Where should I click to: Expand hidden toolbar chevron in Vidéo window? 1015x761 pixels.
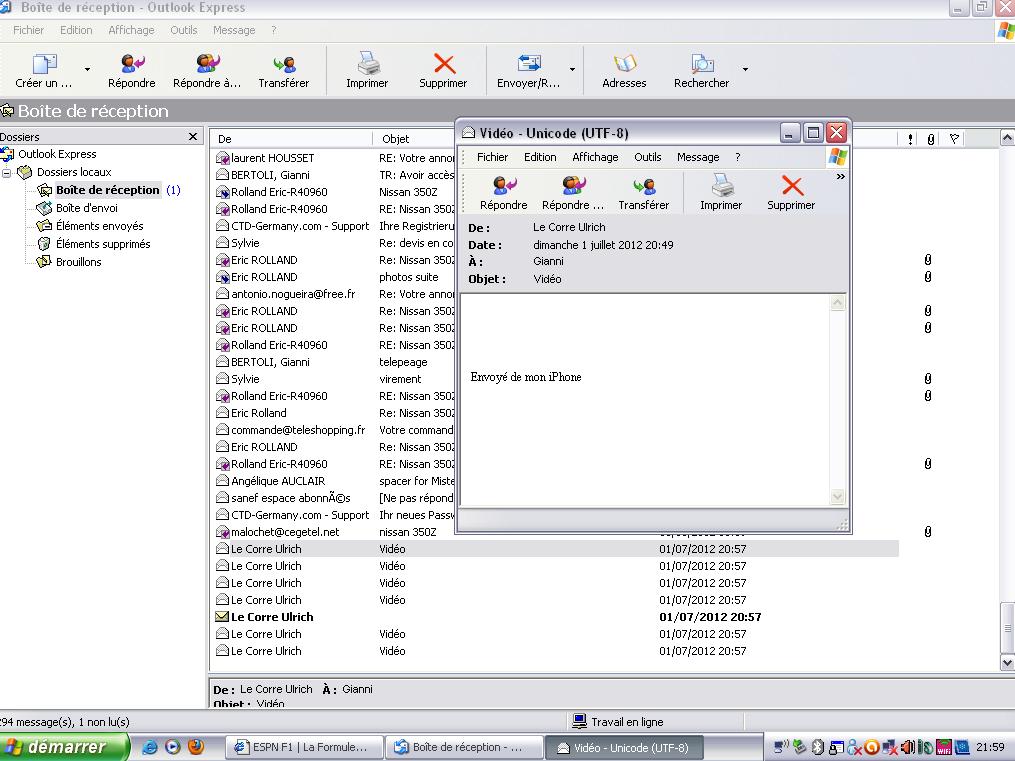coord(840,177)
